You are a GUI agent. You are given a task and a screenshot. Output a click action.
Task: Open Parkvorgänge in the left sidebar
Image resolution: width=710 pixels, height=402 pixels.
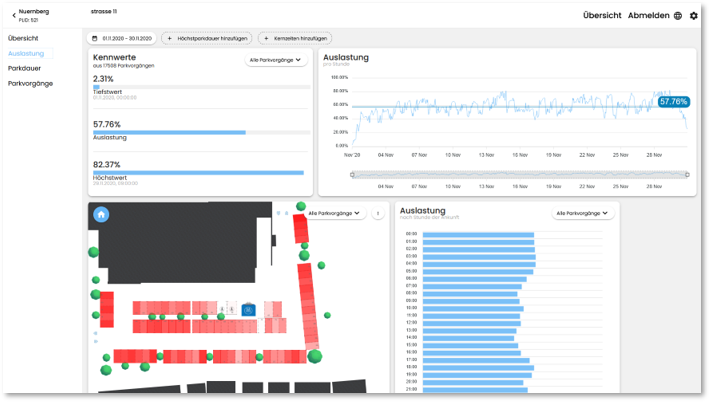(30, 83)
